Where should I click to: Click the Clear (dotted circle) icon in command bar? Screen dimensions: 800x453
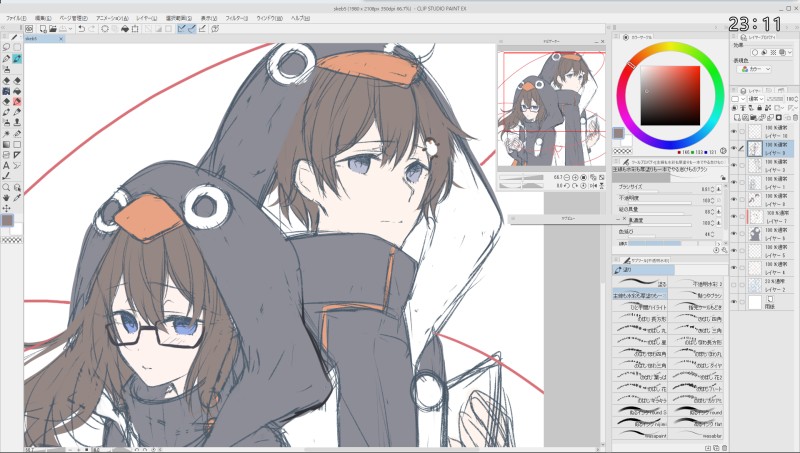(105, 29)
